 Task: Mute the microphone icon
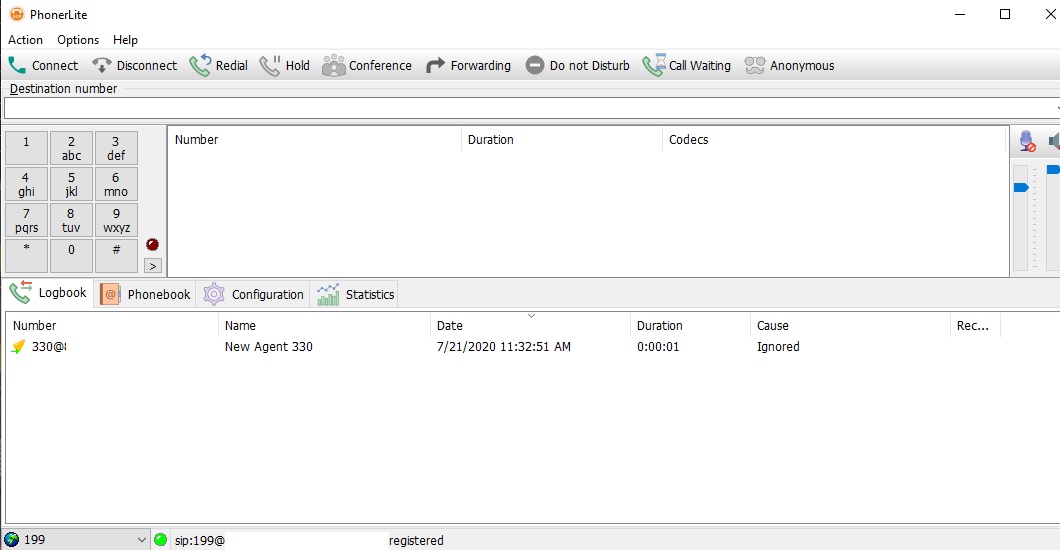click(x=1027, y=142)
